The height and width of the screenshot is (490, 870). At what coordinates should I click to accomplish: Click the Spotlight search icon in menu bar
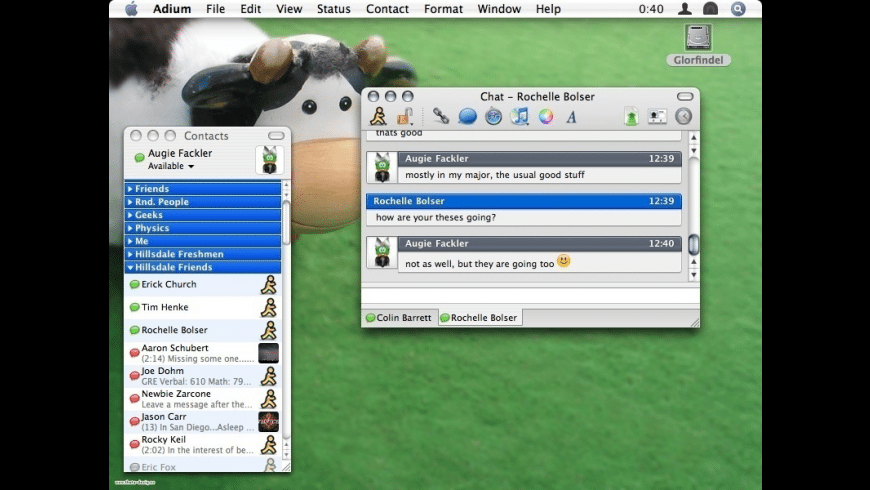[738, 9]
